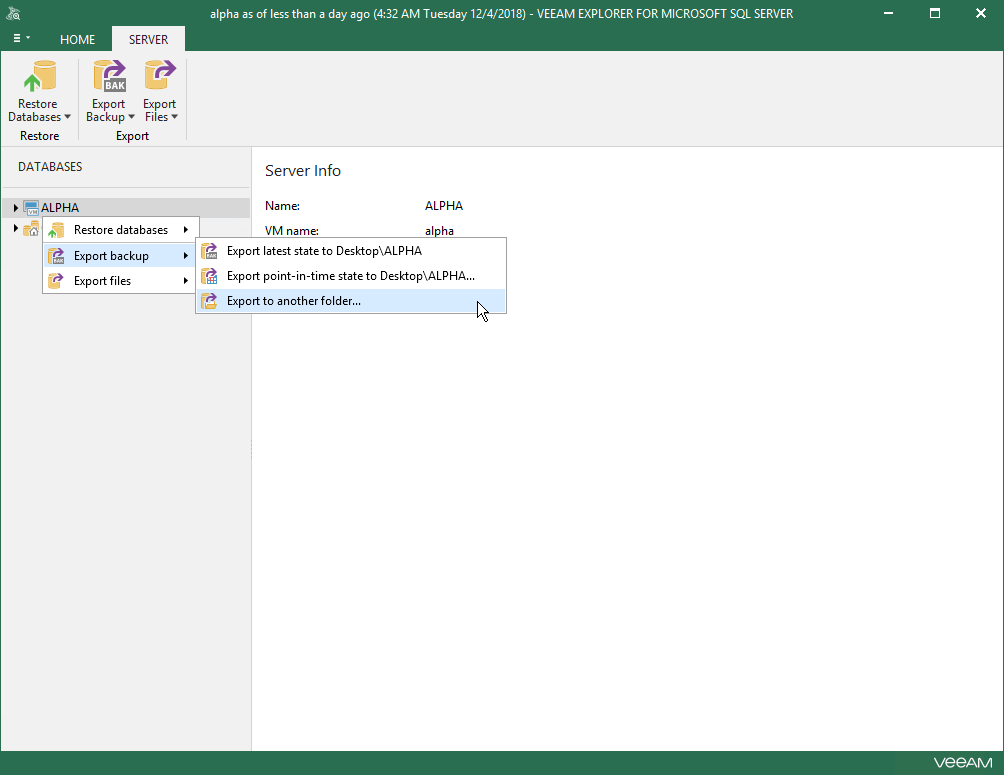Click the DATABASES panel header
The height and width of the screenshot is (775, 1004).
(x=50, y=167)
